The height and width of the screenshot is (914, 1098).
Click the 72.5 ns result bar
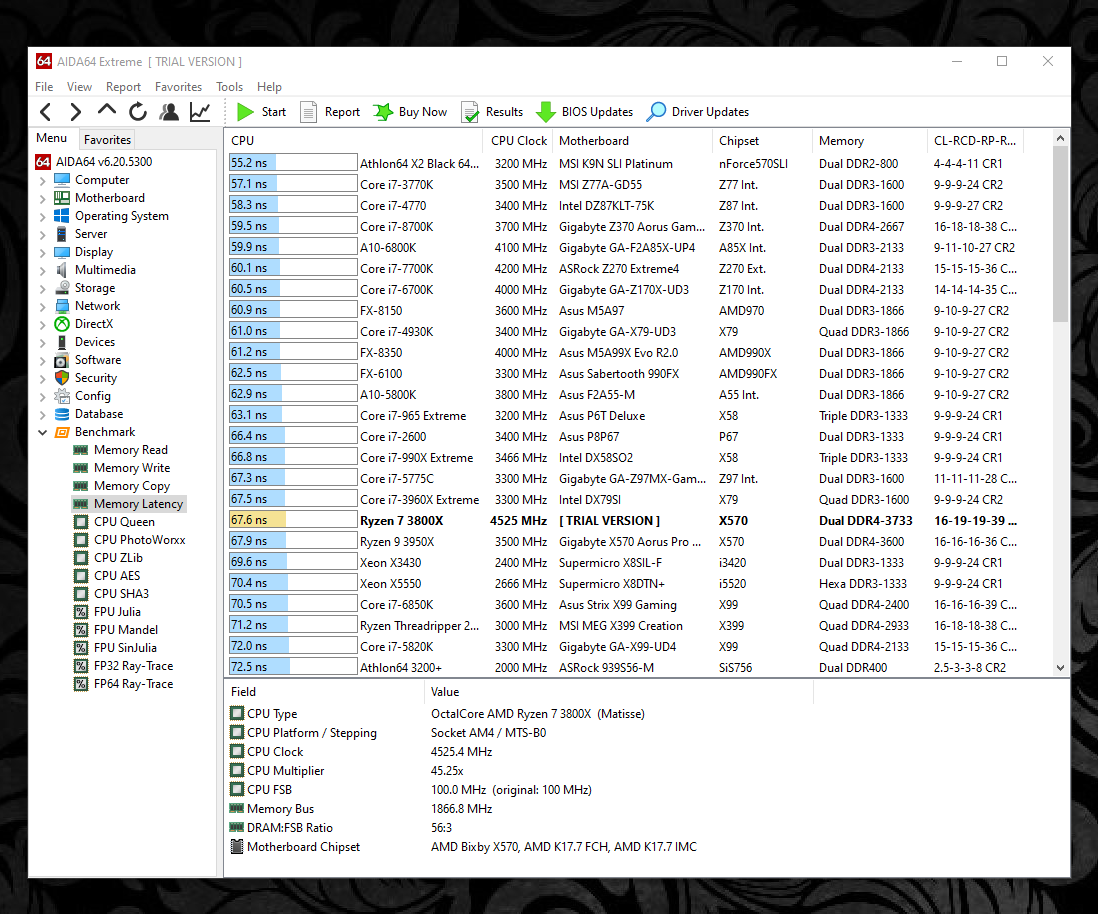[293, 667]
